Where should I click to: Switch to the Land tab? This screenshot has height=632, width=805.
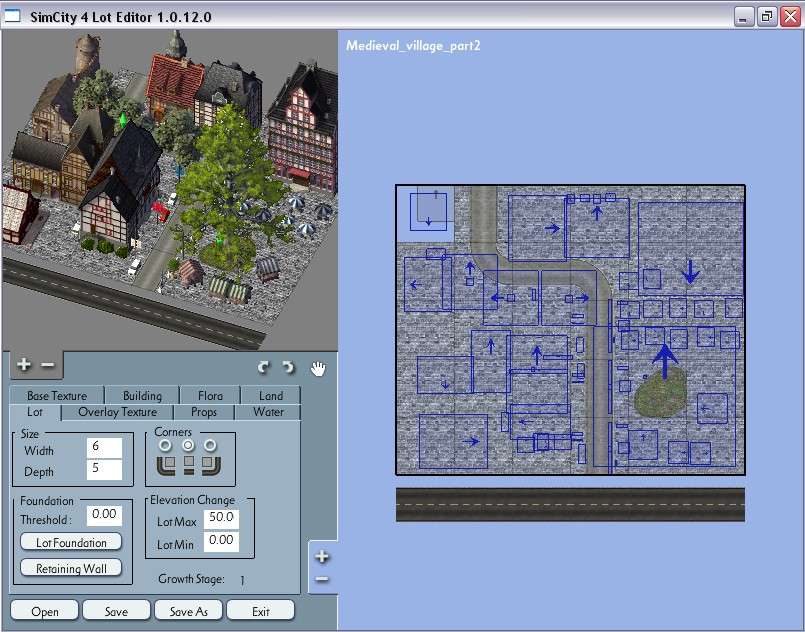click(x=271, y=395)
